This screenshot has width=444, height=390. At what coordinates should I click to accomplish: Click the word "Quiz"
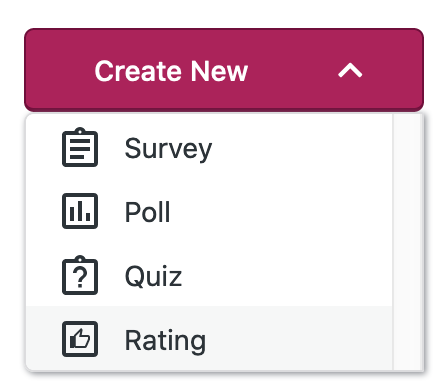point(153,276)
